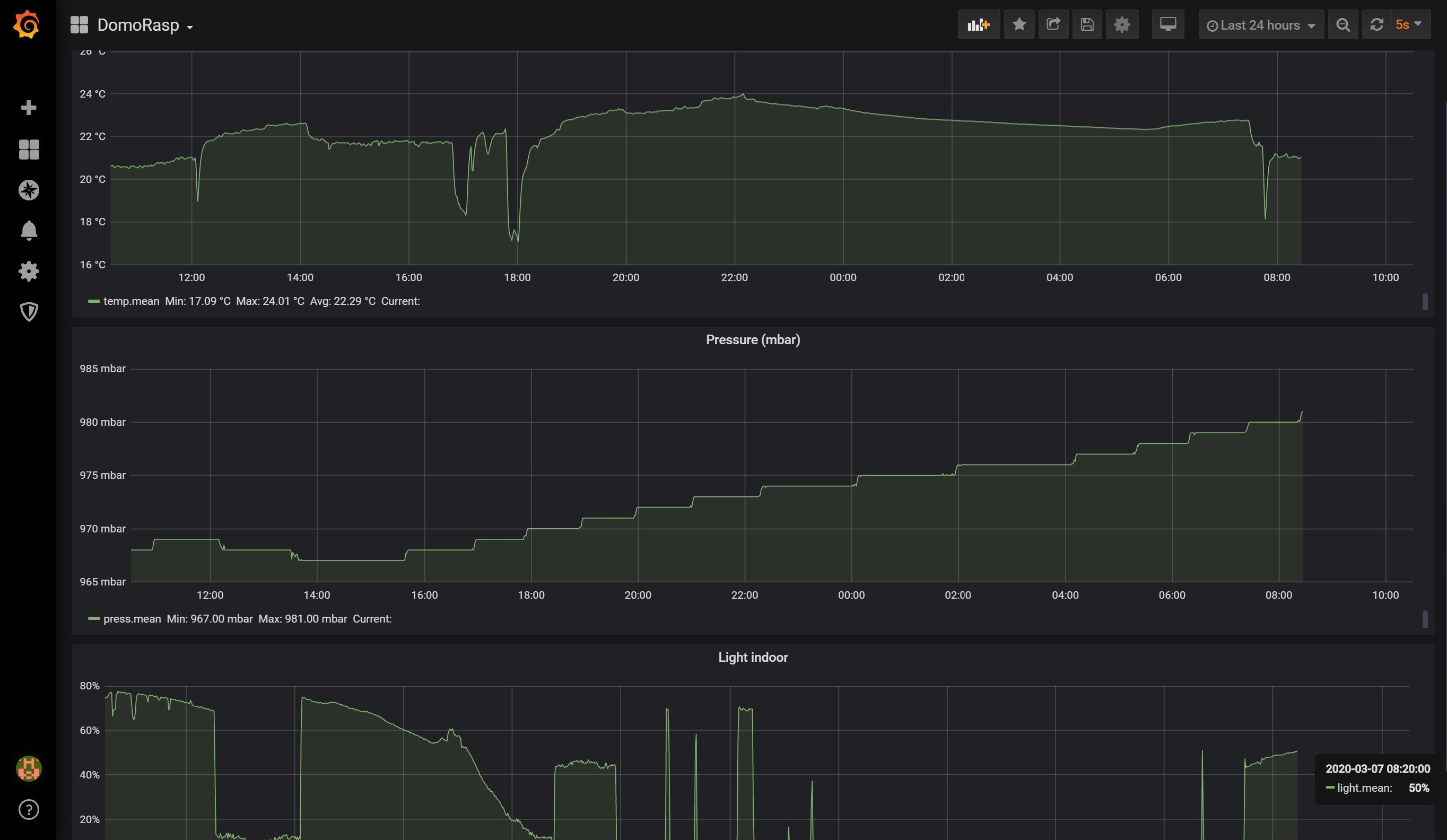Click the 965 mbar axis label

pyautogui.click(x=102, y=582)
